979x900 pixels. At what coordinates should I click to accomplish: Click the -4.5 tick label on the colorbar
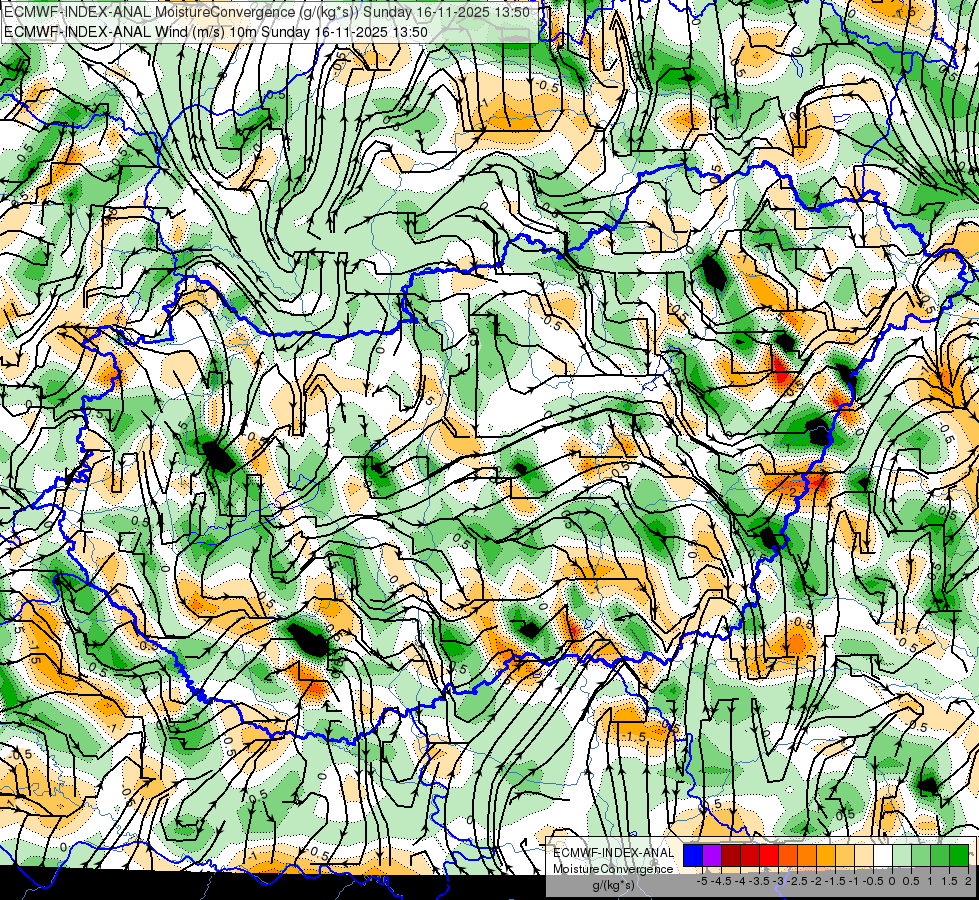720,881
